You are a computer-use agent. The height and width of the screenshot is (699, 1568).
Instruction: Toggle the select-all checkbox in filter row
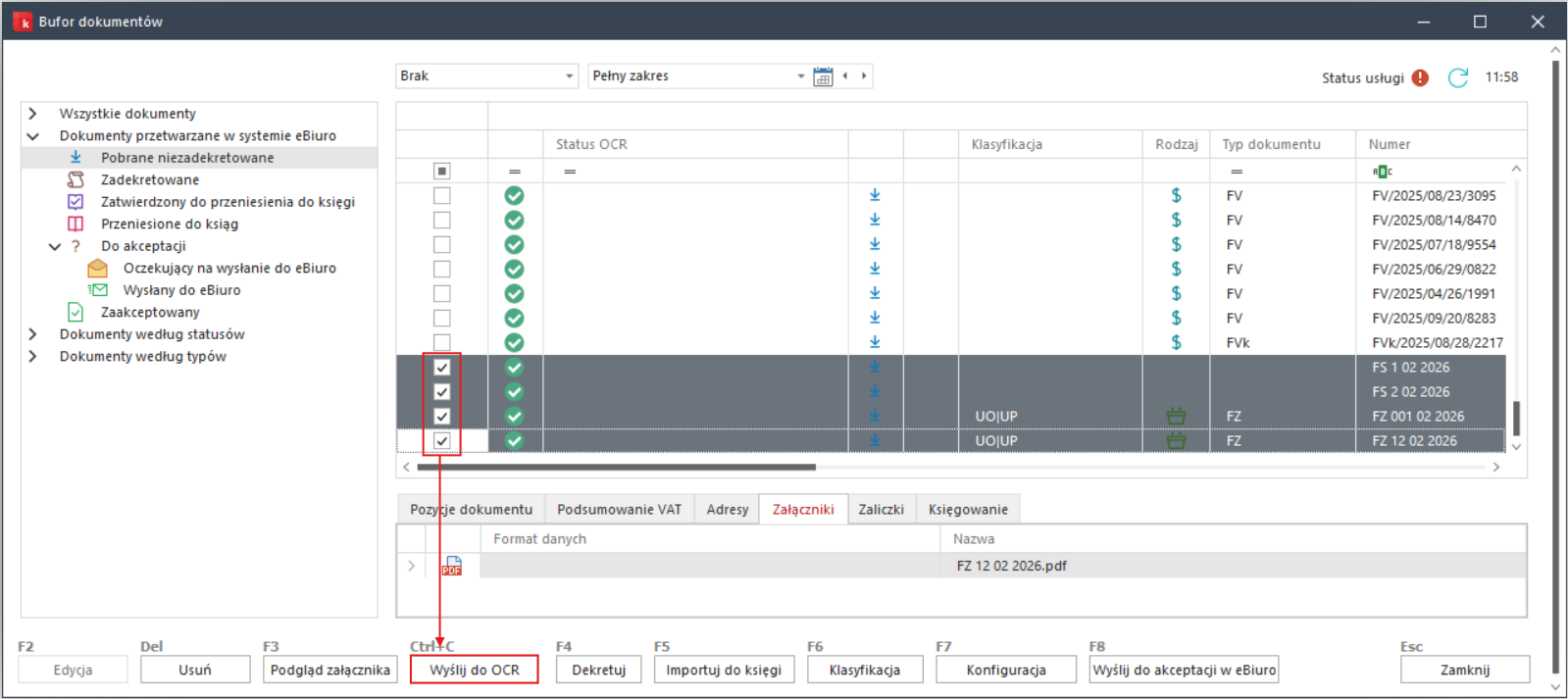click(442, 172)
